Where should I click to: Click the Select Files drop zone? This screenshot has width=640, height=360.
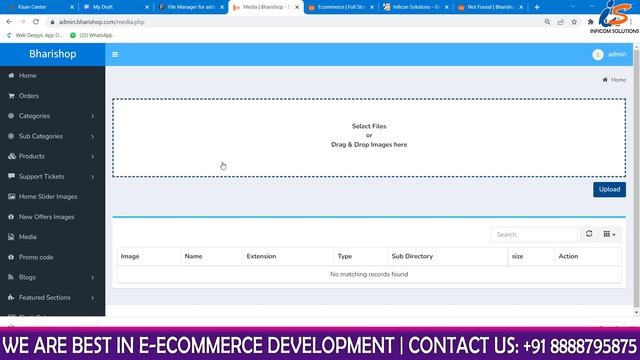[x=369, y=138]
